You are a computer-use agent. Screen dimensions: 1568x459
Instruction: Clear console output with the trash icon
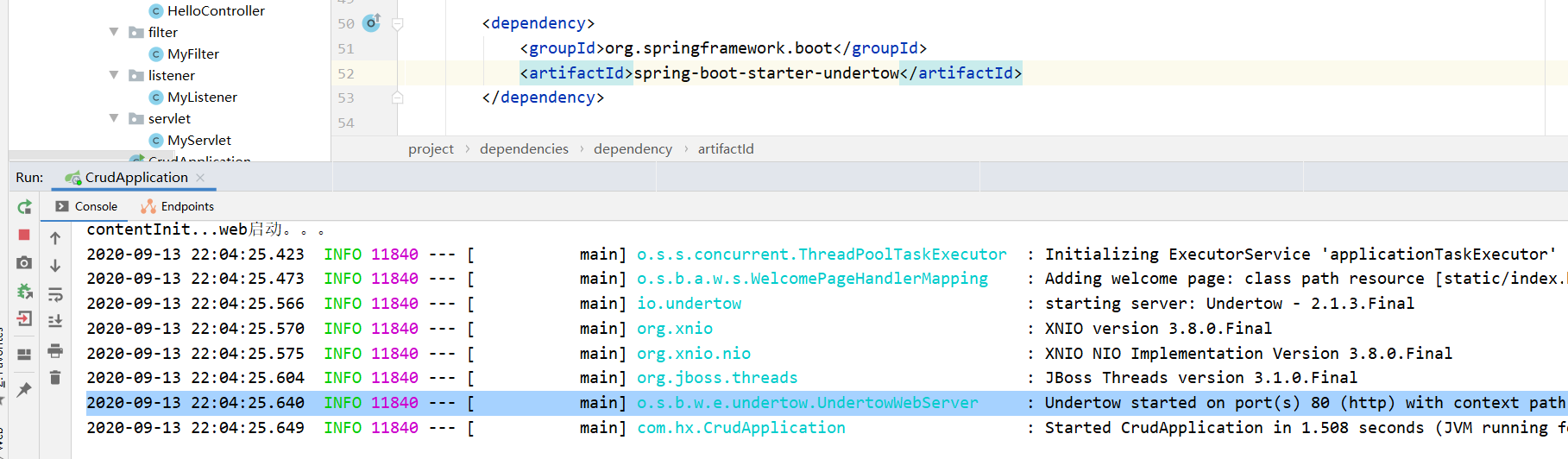pyautogui.click(x=55, y=377)
